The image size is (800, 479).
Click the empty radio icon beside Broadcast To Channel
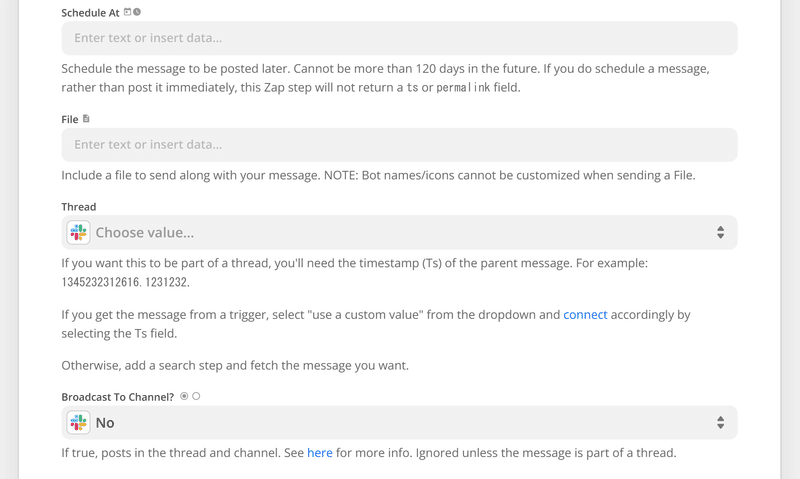196,396
